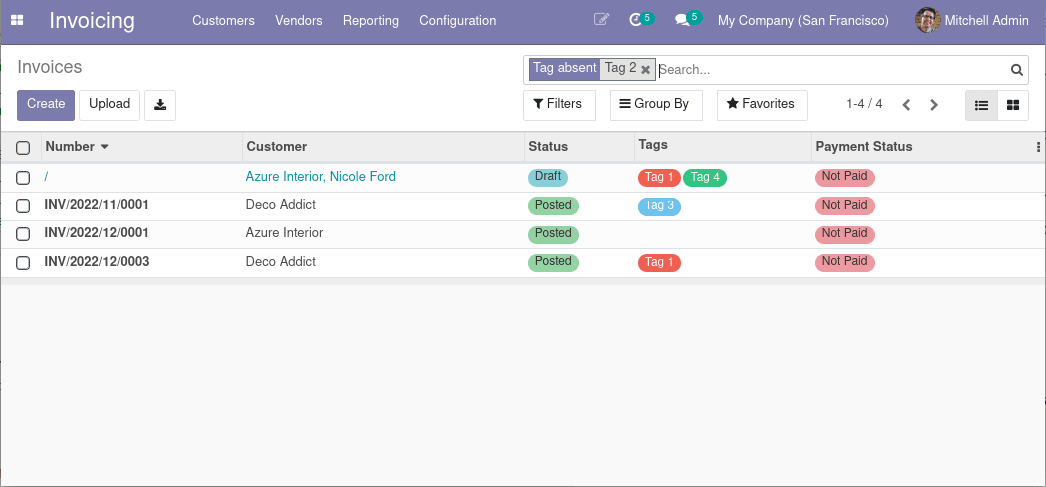Open the apps grid home menu
The width and height of the screenshot is (1046, 487).
coord(17,21)
